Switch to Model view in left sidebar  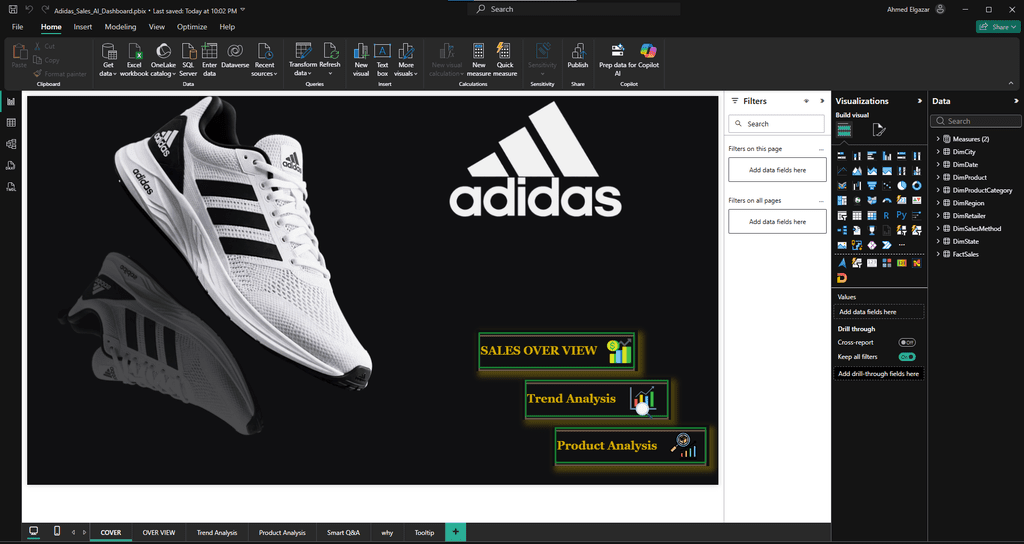tap(11, 144)
